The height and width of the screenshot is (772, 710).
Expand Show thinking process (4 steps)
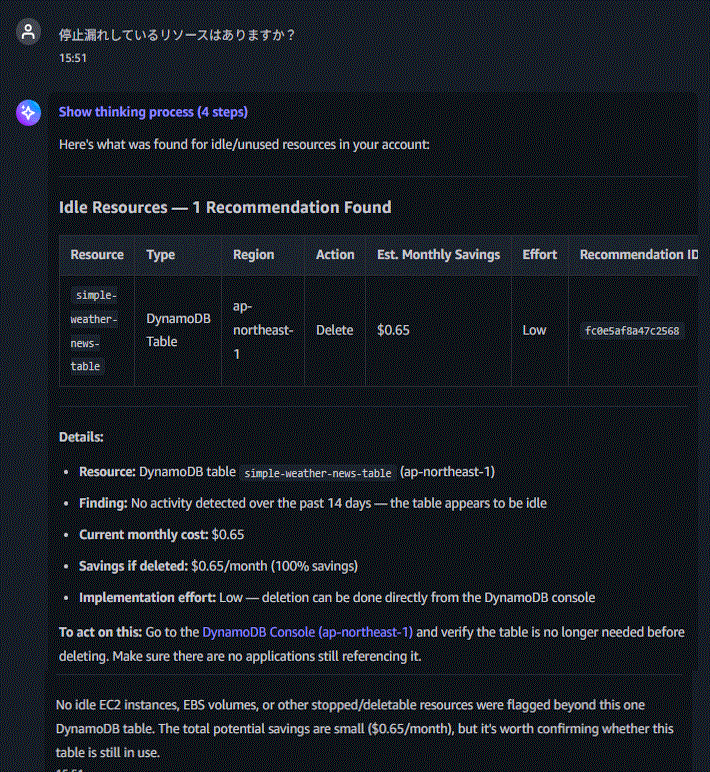point(153,112)
